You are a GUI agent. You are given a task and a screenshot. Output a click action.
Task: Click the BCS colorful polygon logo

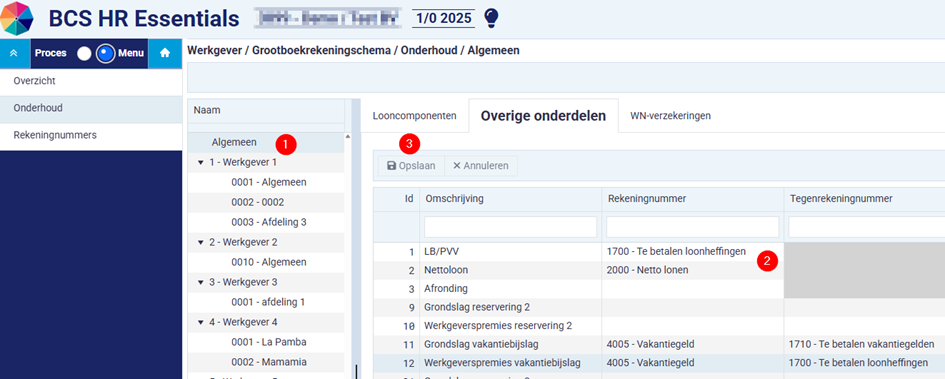pos(17,19)
